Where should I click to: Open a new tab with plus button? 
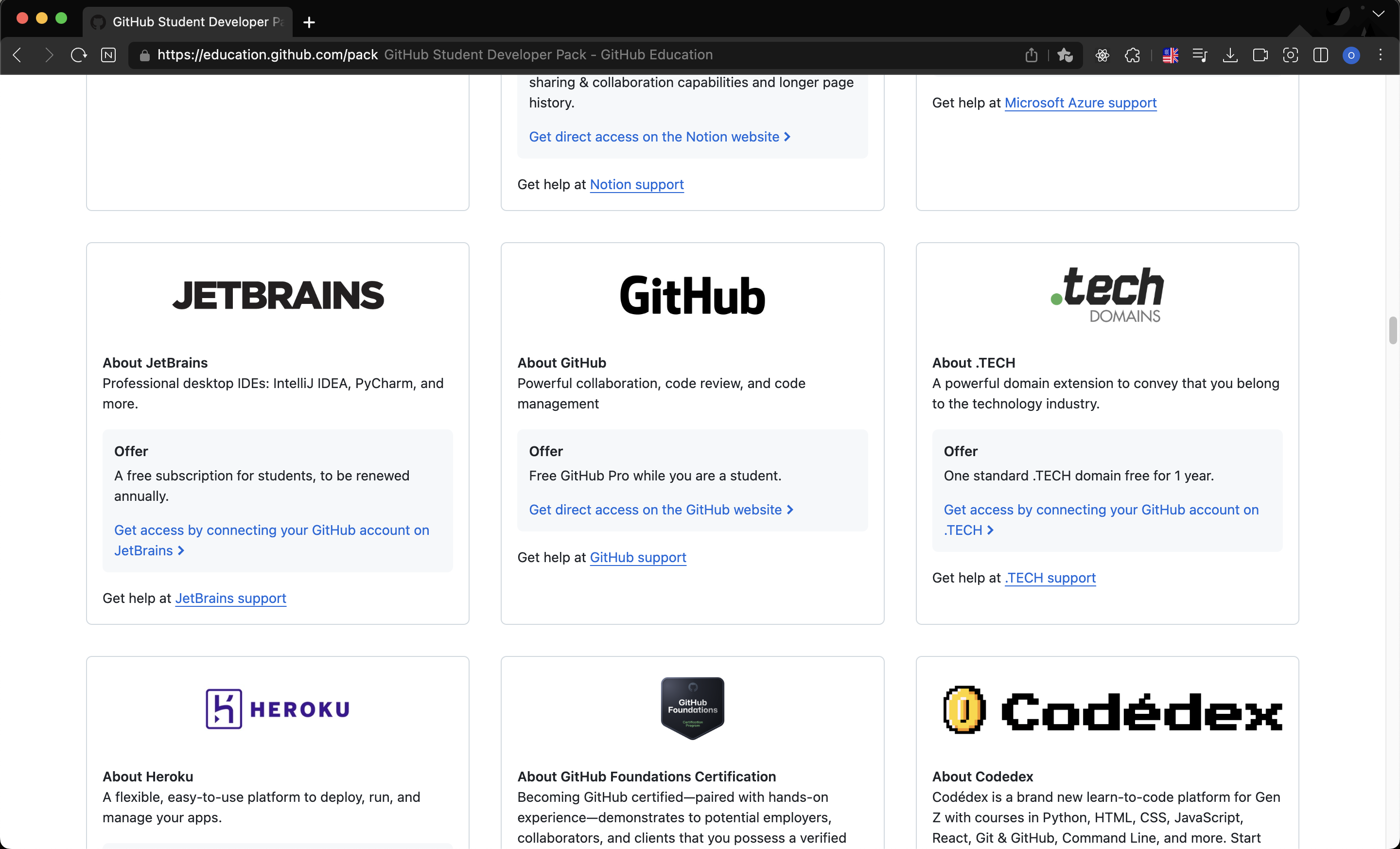309,22
